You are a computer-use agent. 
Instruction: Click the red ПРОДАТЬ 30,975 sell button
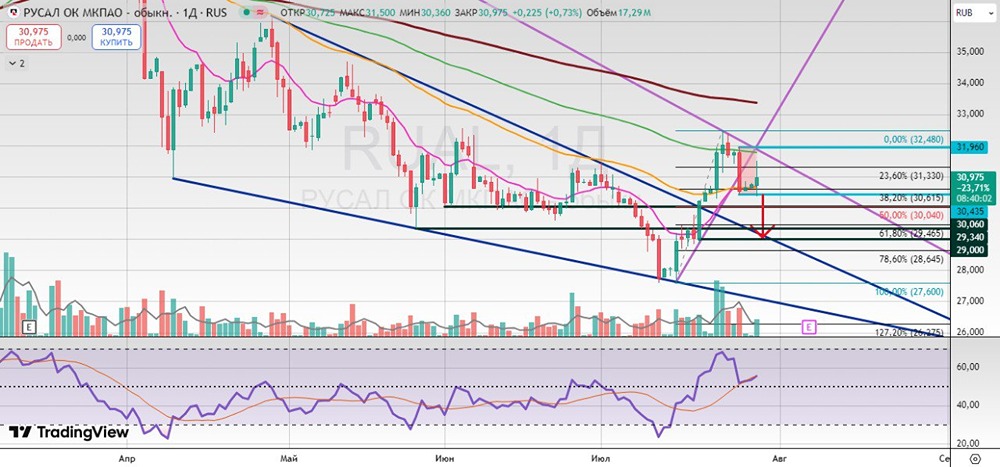34,37
